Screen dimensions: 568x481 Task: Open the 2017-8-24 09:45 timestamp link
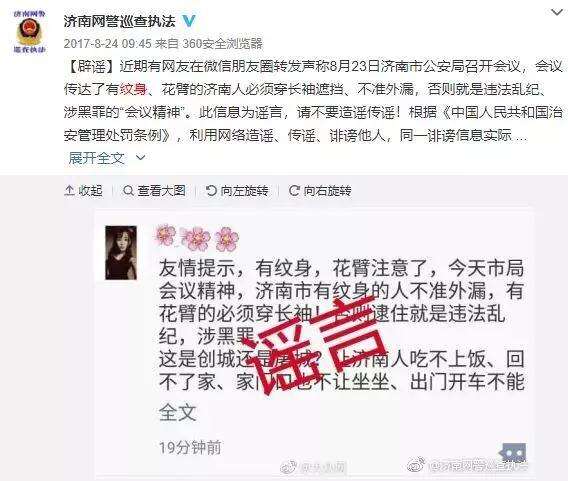[x=108, y=43]
